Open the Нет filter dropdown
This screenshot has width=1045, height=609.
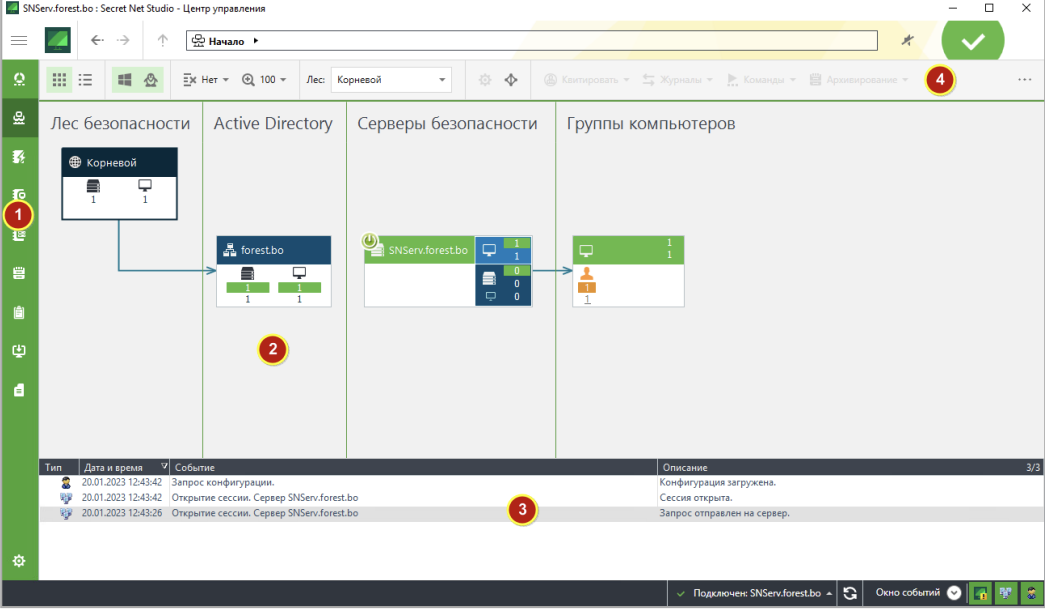pos(205,80)
